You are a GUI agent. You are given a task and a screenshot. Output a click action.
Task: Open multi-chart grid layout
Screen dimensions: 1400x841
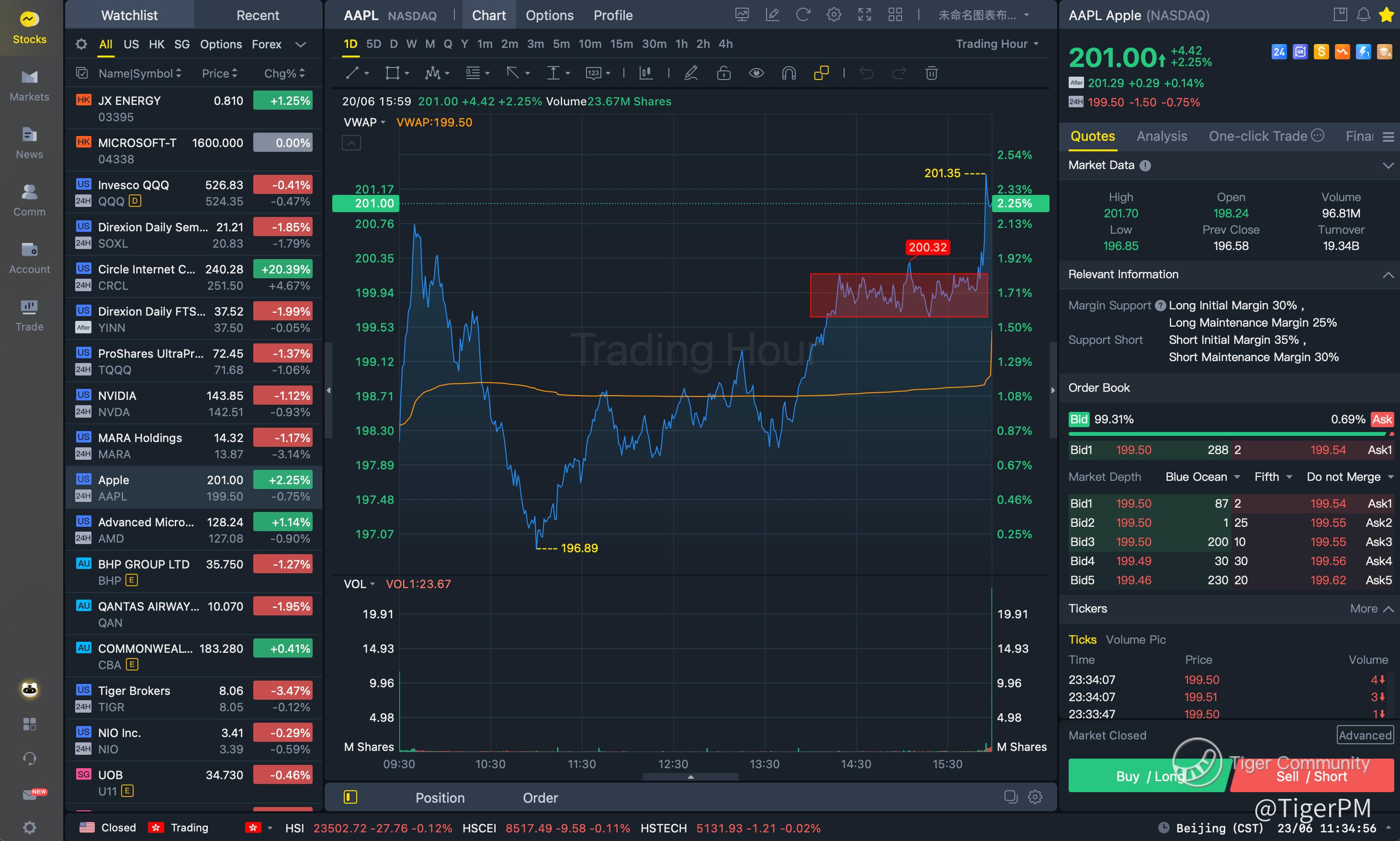point(895,15)
